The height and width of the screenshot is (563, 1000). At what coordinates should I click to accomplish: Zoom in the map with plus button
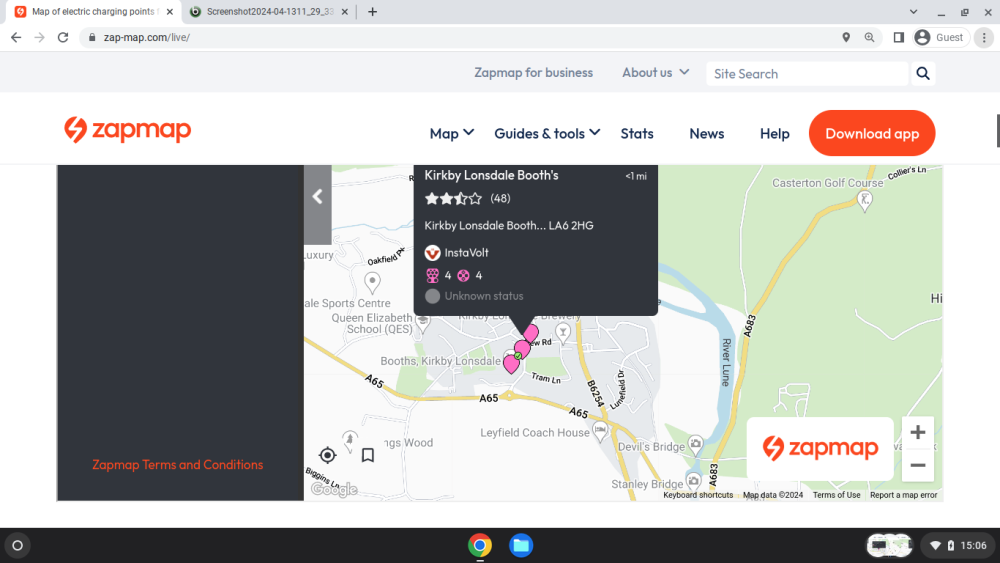coord(918,432)
